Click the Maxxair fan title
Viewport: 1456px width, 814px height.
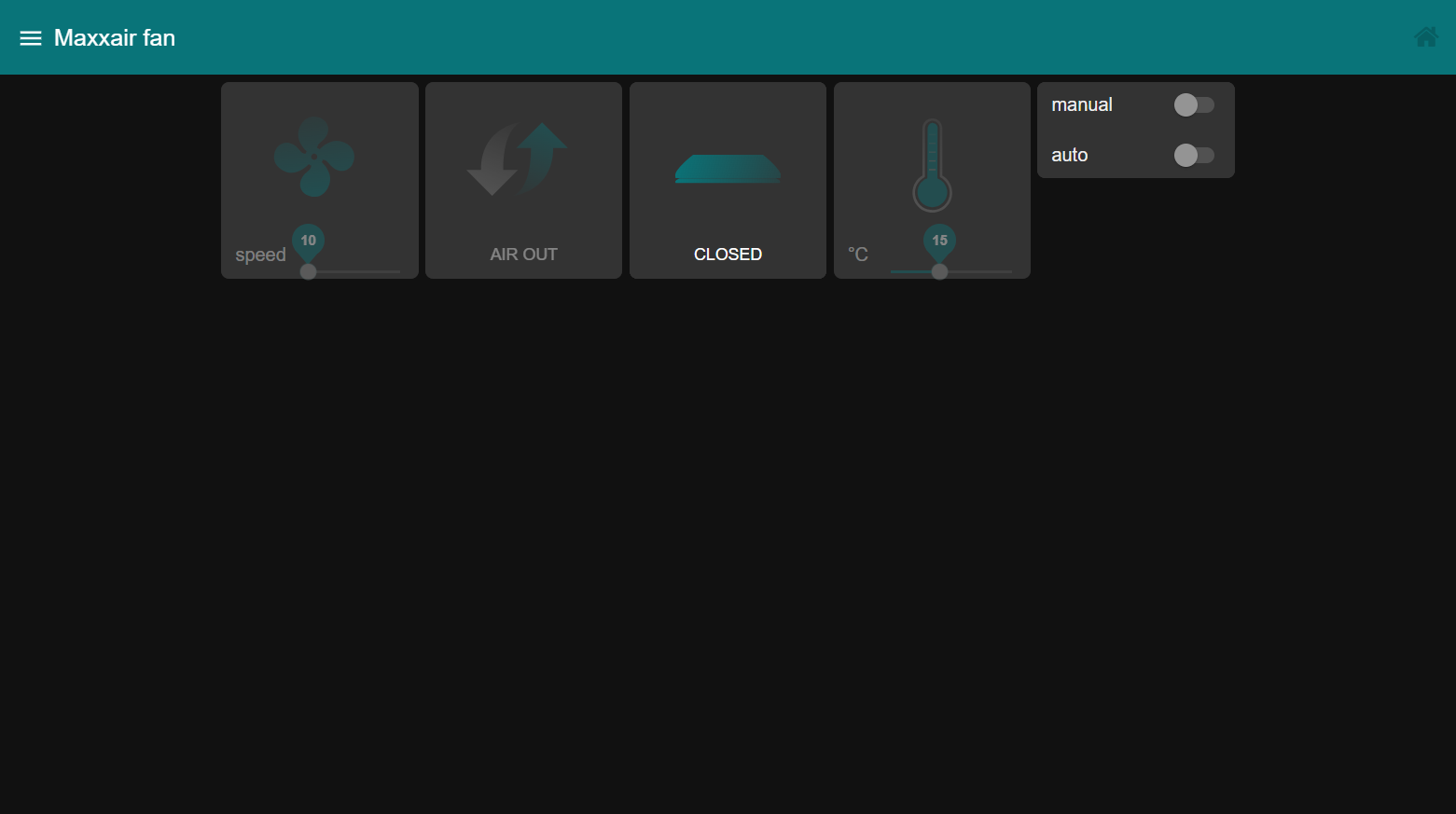click(x=115, y=38)
